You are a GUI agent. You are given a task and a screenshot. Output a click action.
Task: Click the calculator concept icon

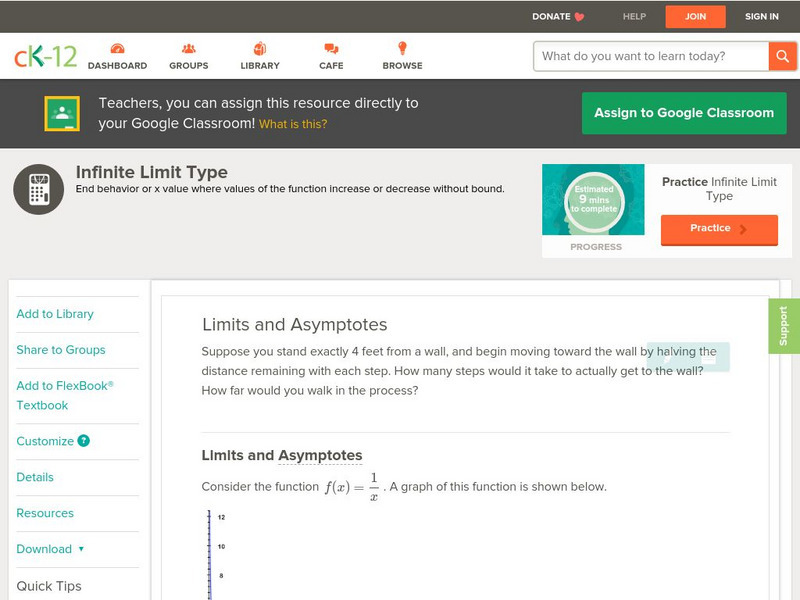(x=39, y=189)
